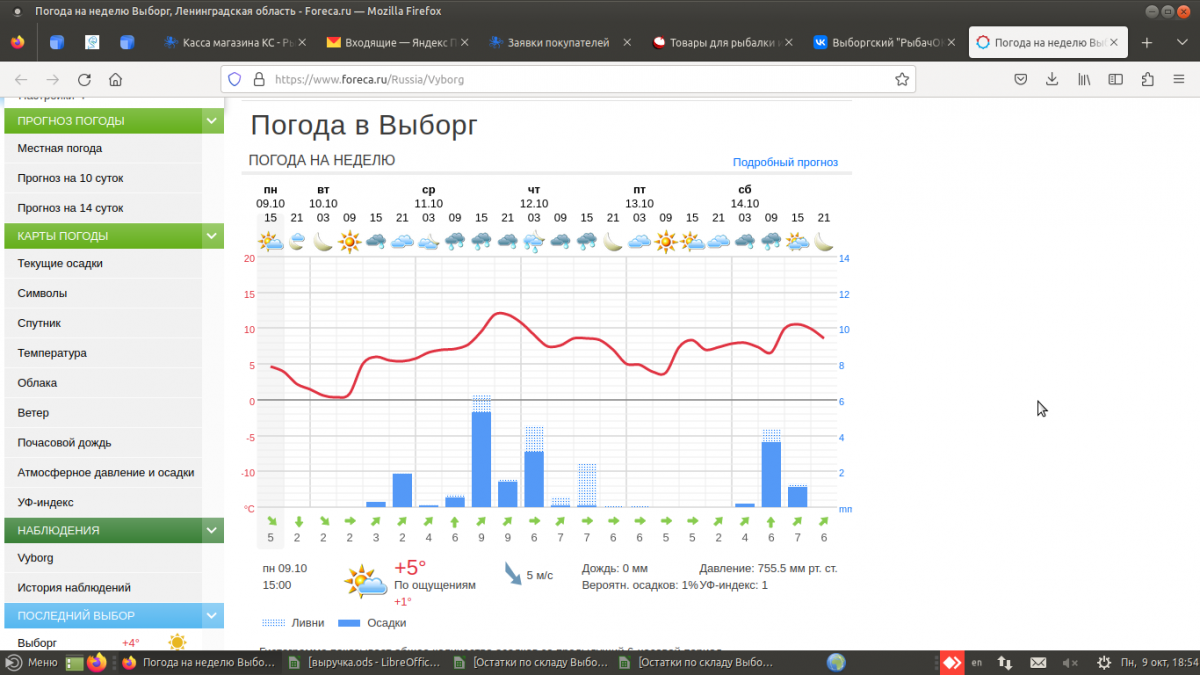Image resolution: width=1200 pixels, height=675 pixels.
Task: Bookmark this page with star icon
Action: [901, 79]
